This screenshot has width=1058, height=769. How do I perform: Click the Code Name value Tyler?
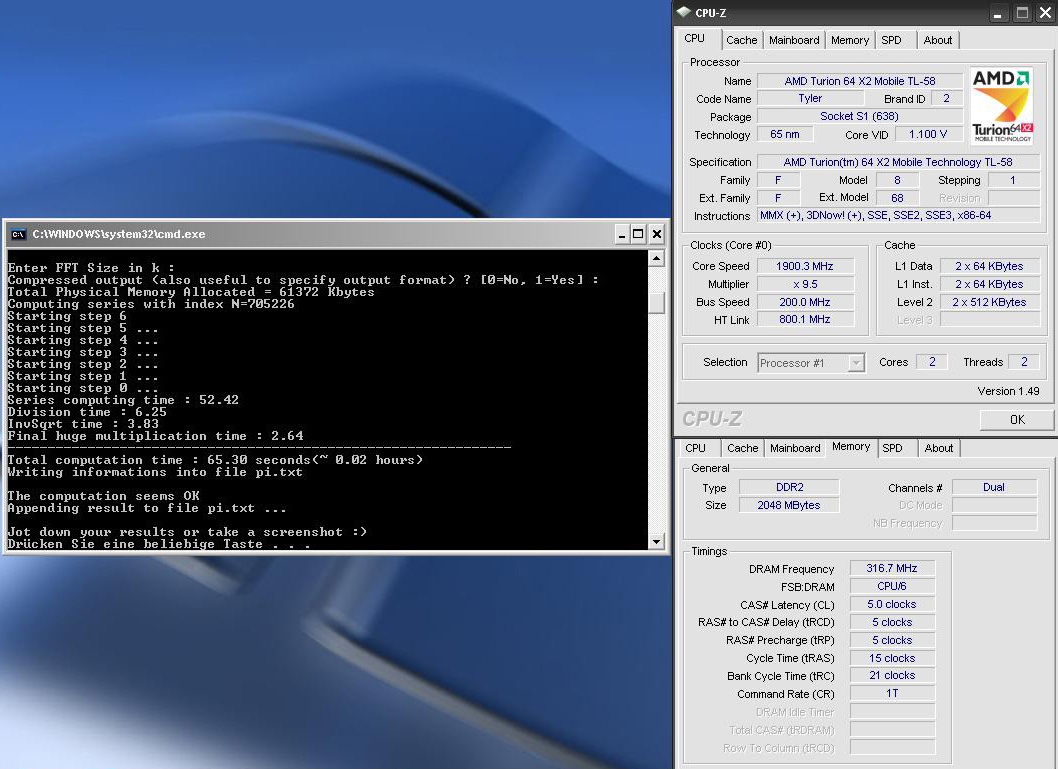810,98
